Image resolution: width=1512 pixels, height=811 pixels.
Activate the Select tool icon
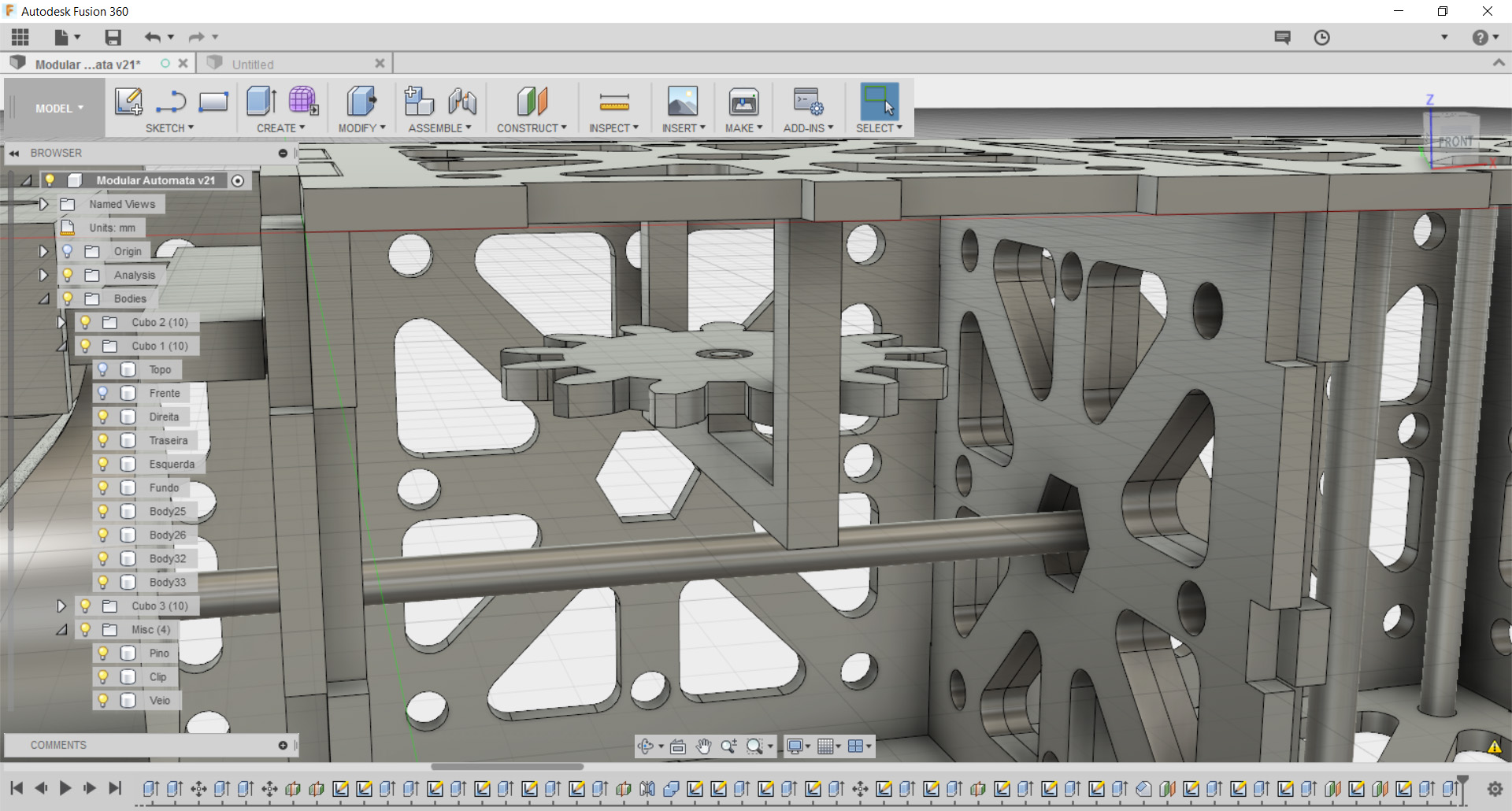[879, 102]
